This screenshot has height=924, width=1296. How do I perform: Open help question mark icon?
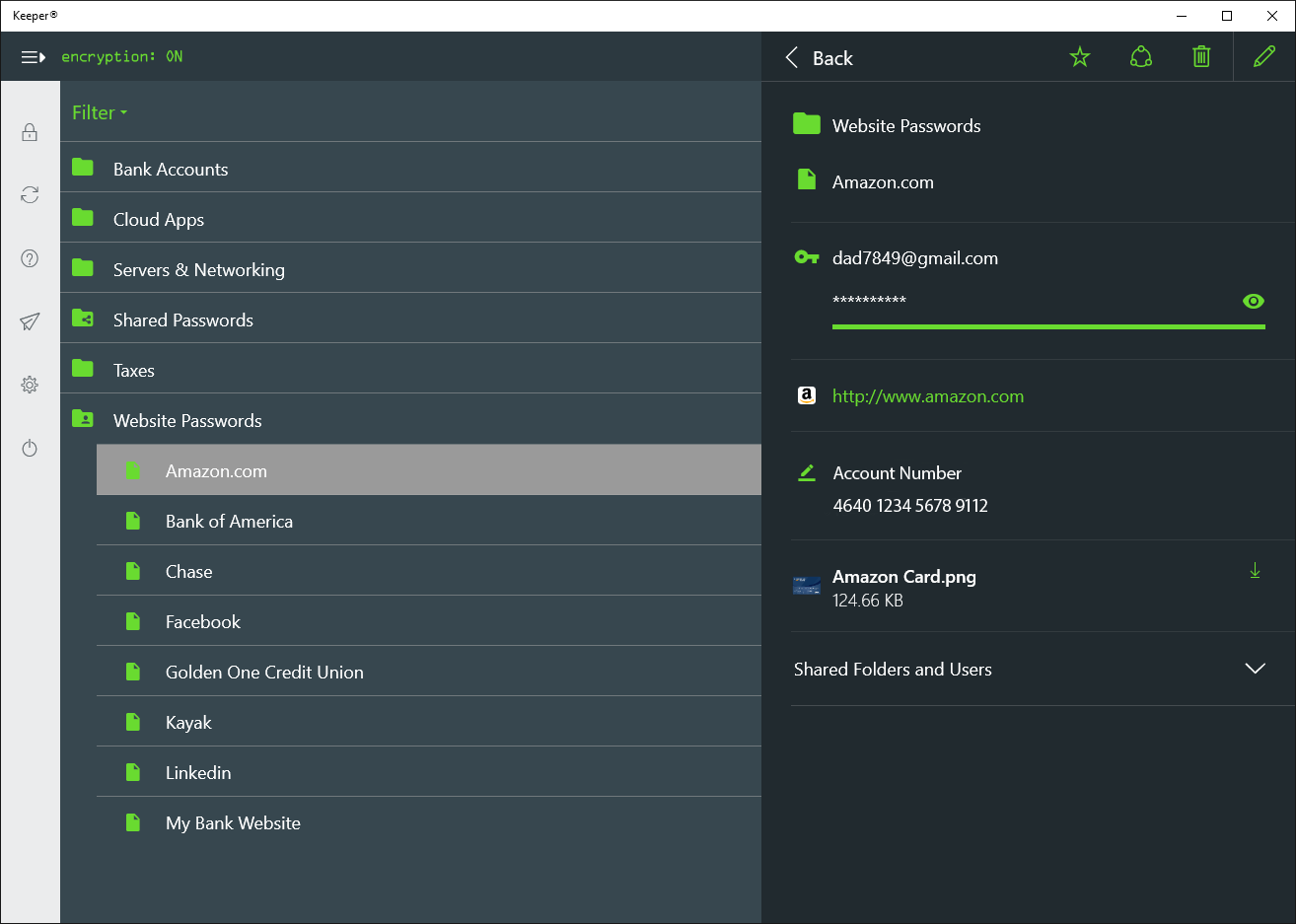click(30, 258)
